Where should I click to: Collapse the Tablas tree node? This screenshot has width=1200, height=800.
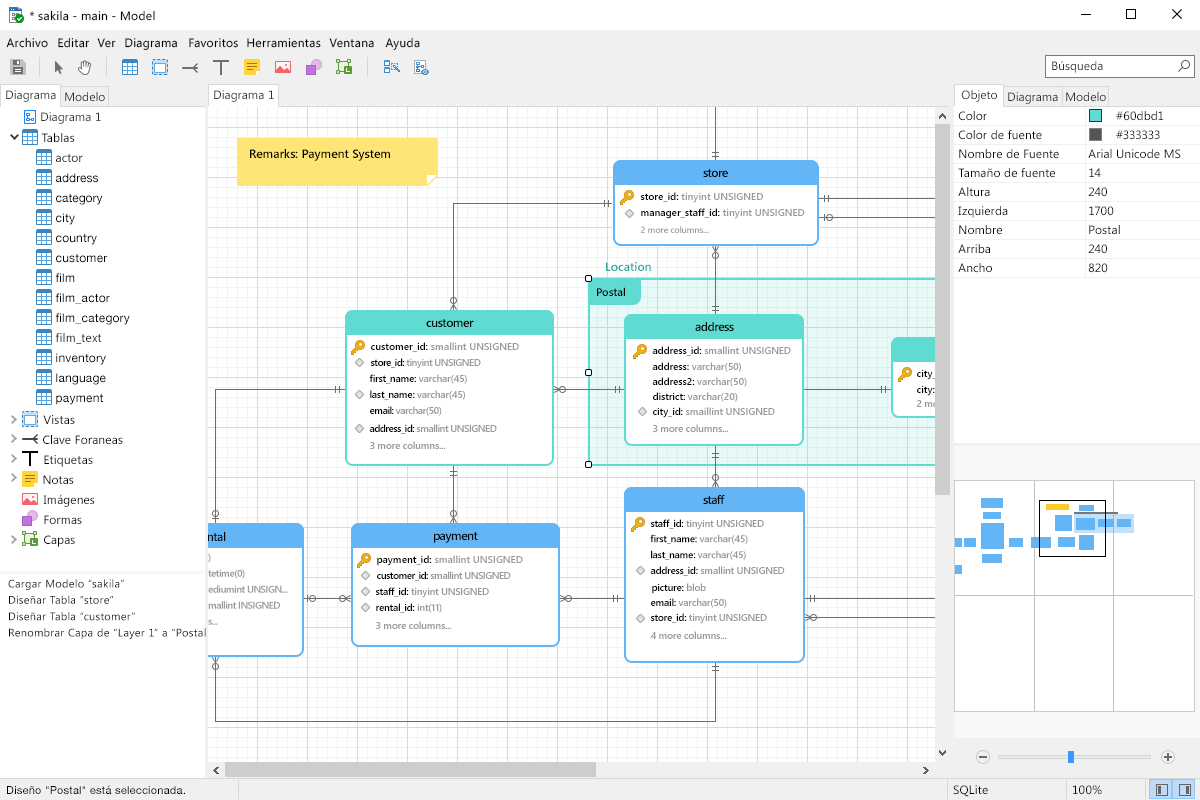click(14, 137)
